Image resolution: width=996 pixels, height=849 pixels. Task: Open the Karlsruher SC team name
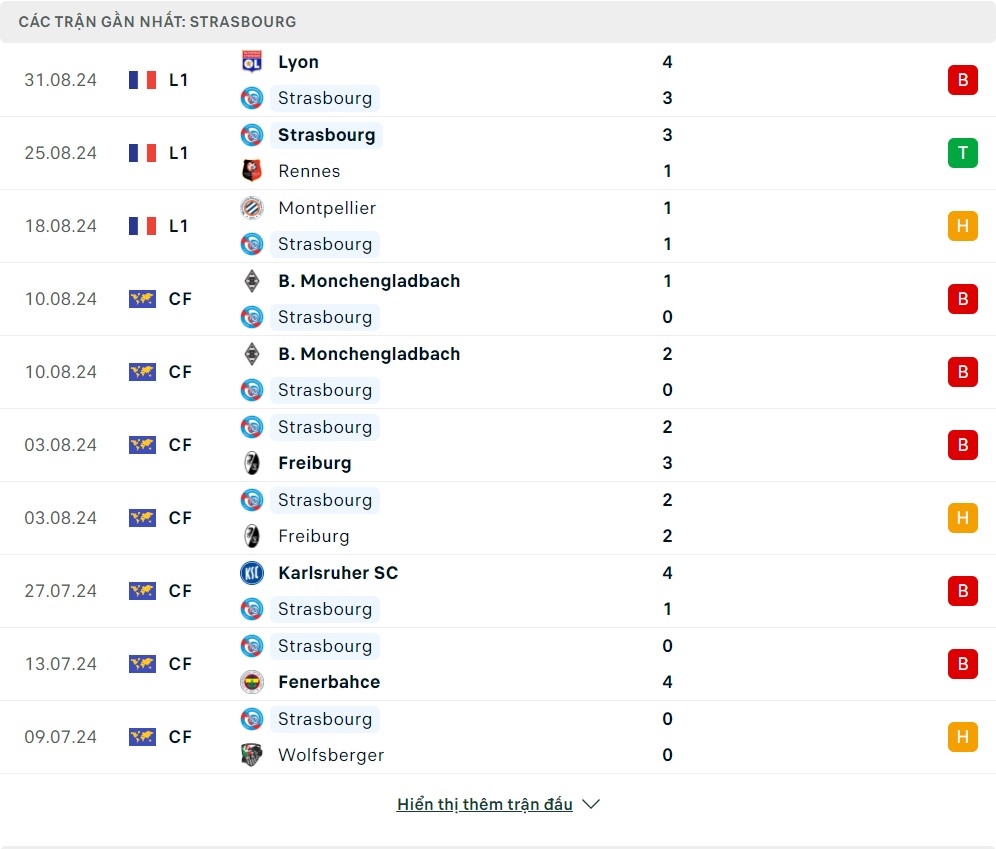point(338,573)
